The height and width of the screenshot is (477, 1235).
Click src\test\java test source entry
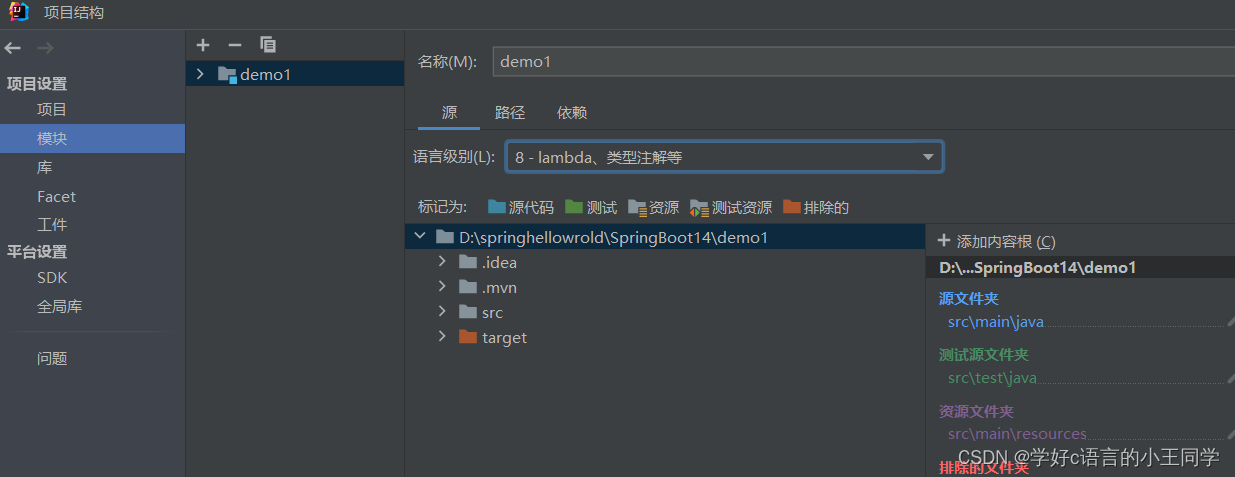click(992, 378)
